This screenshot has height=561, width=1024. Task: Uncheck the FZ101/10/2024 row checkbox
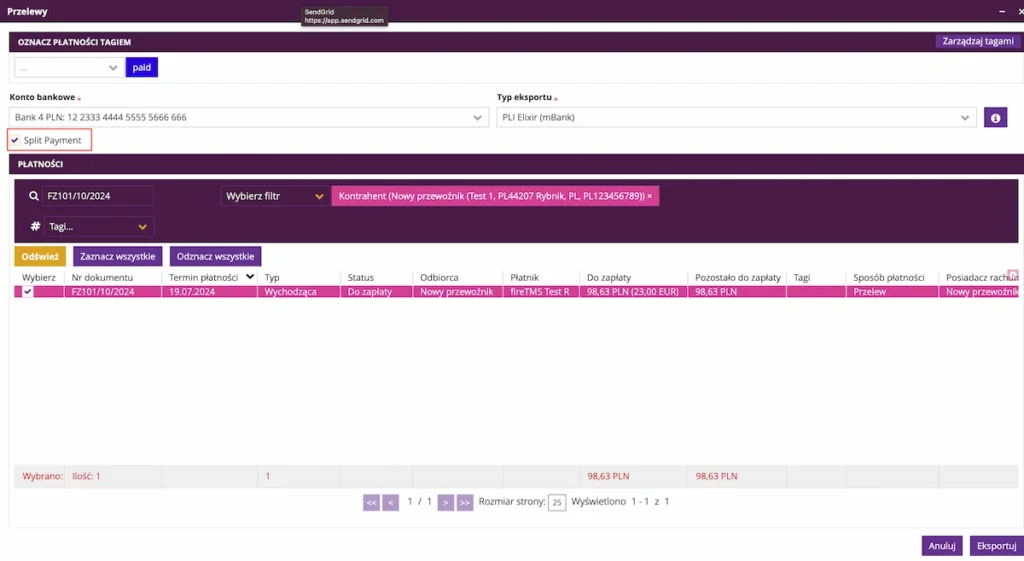27,292
